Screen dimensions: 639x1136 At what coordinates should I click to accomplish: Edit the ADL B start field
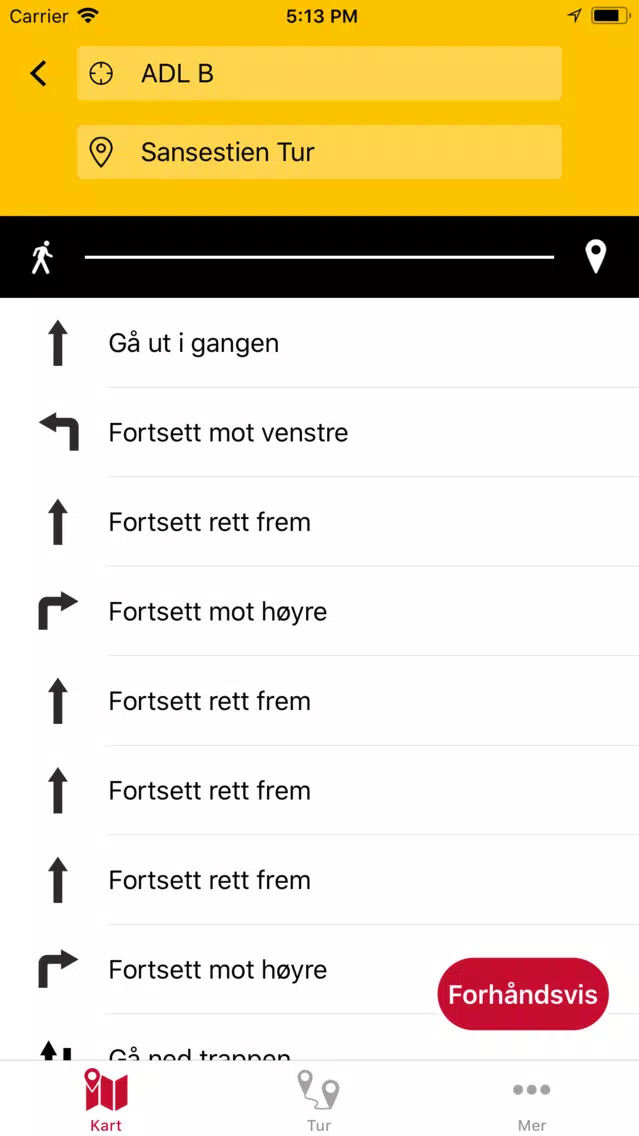320,73
